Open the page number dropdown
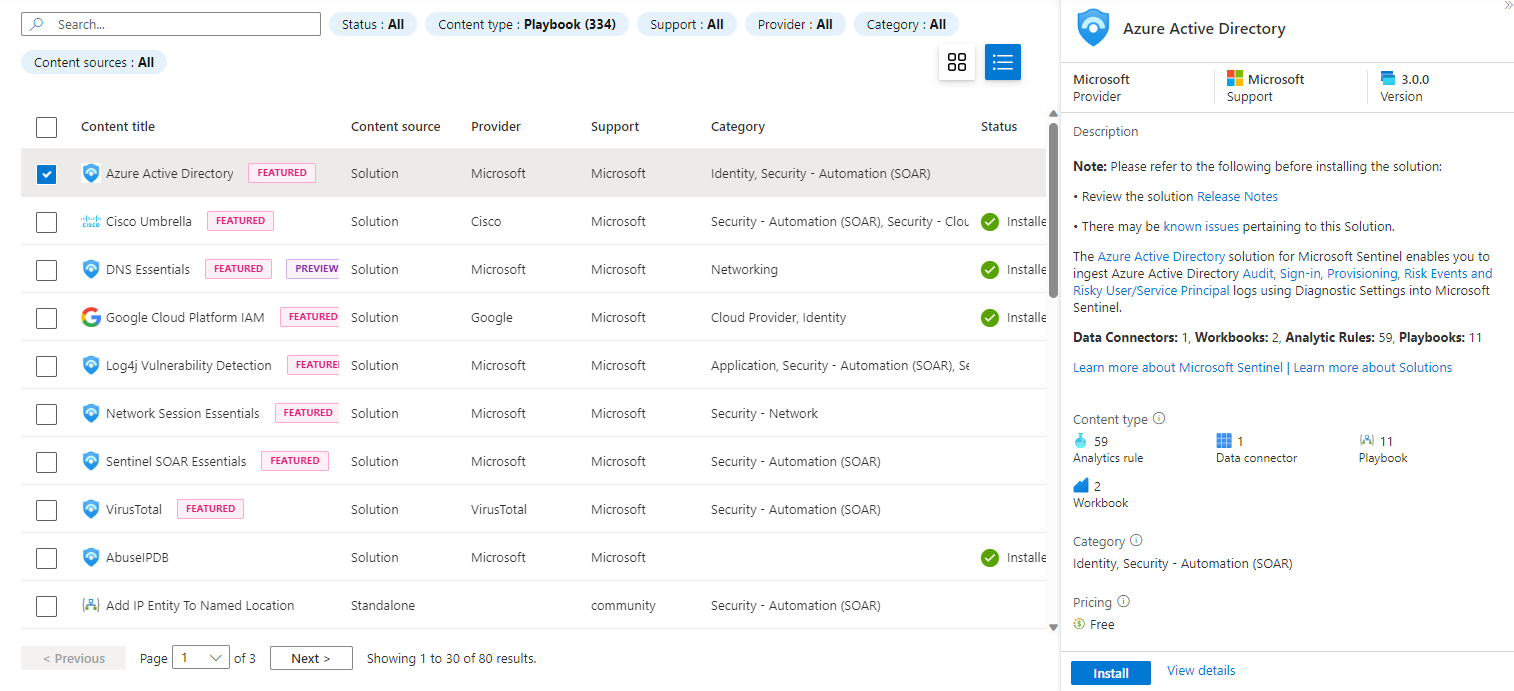The image size is (1514, 691). tap(201, 658)
